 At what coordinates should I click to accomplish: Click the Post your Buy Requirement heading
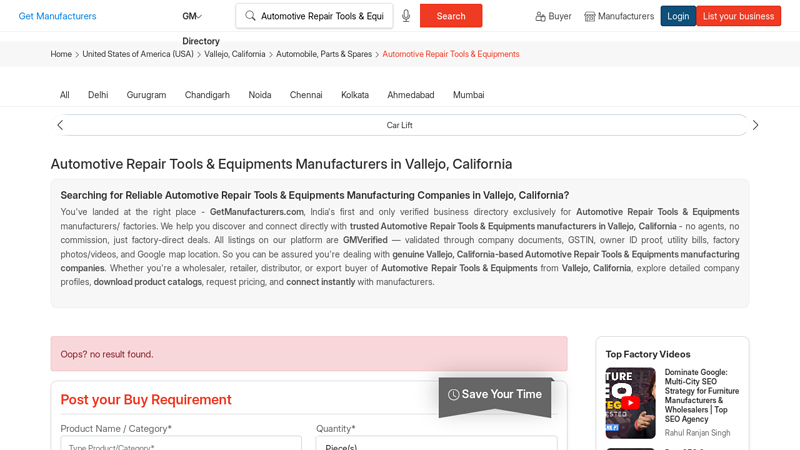(x=146, y=399)
